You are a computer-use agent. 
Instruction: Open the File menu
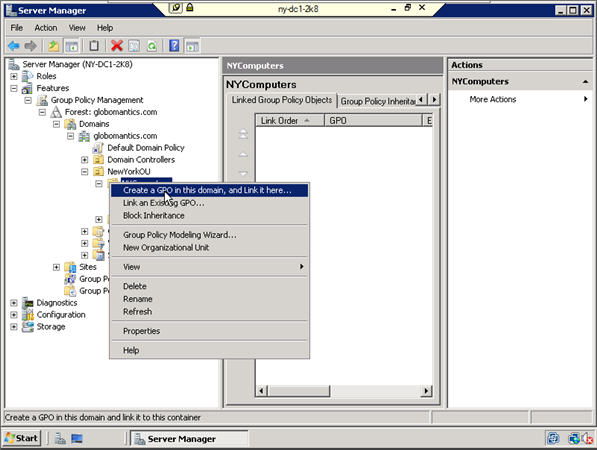click(x=16, y=28)
